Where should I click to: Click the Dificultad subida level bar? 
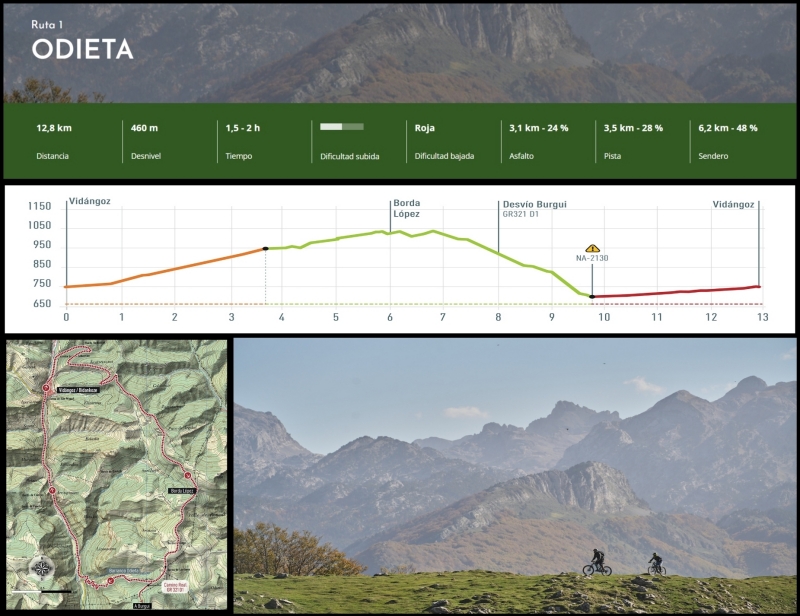click(341, 127)
